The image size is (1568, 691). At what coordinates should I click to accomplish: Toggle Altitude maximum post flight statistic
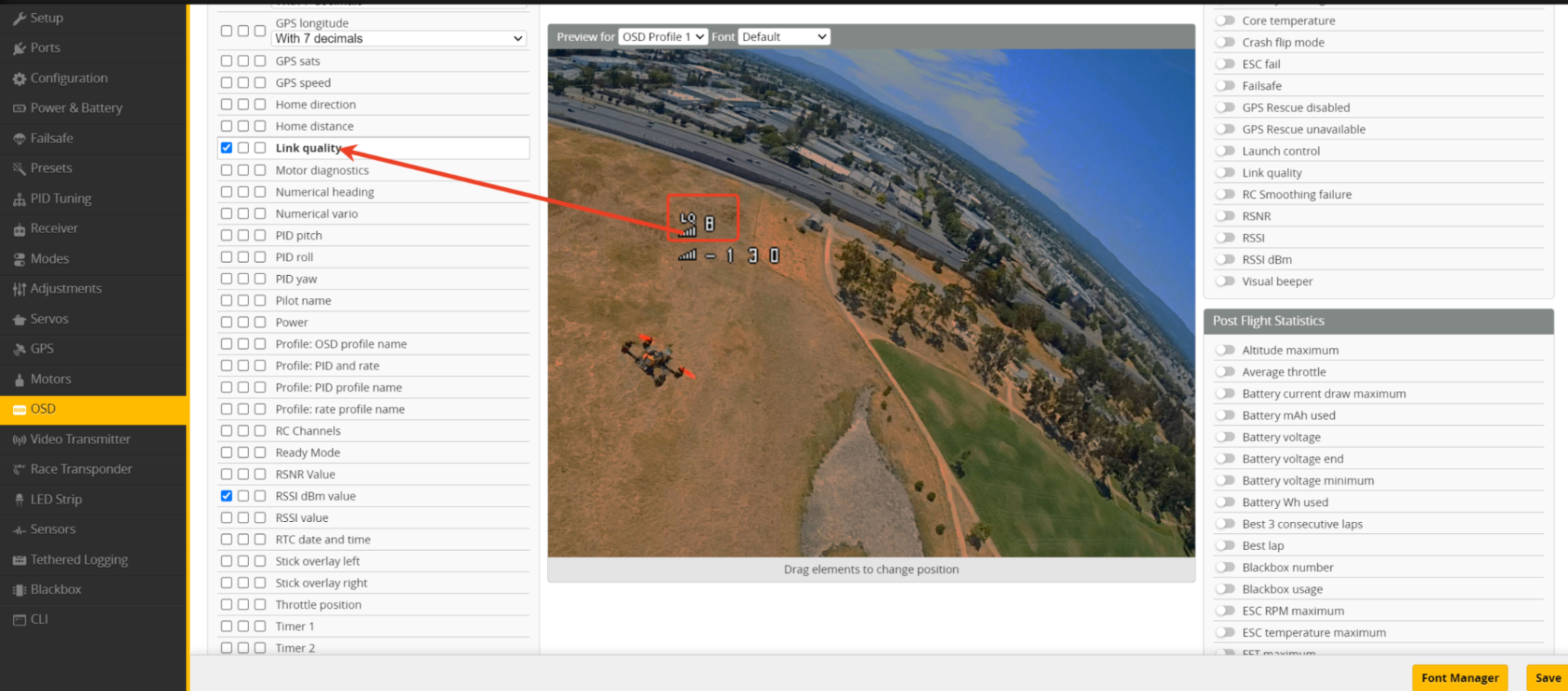1224,350
